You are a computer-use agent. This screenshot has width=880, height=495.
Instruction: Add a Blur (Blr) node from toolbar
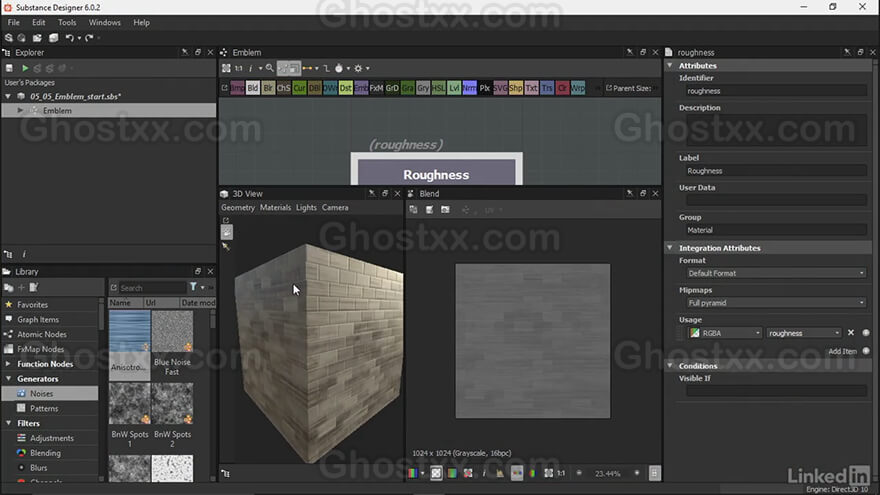click(x=268, y=88)
